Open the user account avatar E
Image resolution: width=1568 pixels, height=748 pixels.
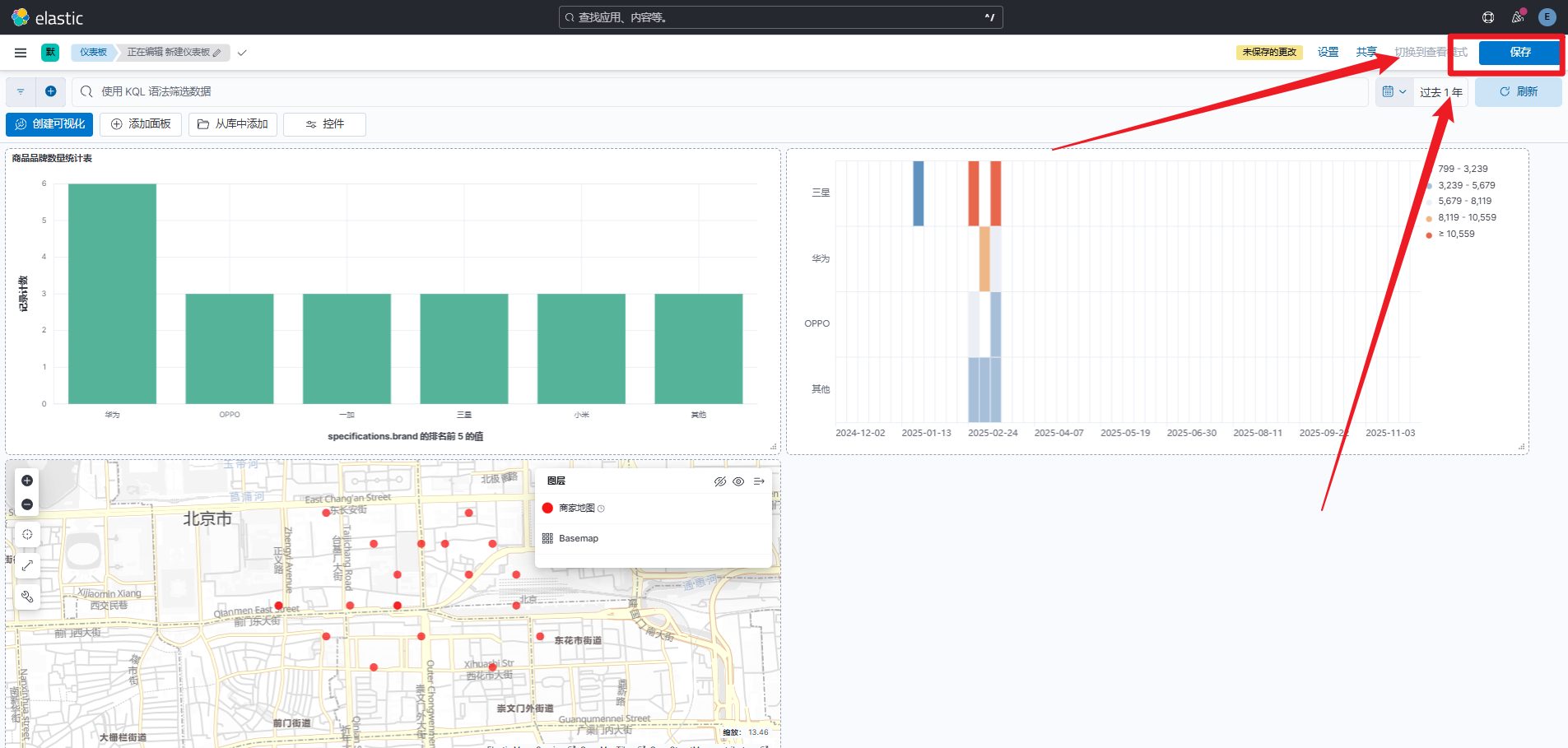point(1547,17)
